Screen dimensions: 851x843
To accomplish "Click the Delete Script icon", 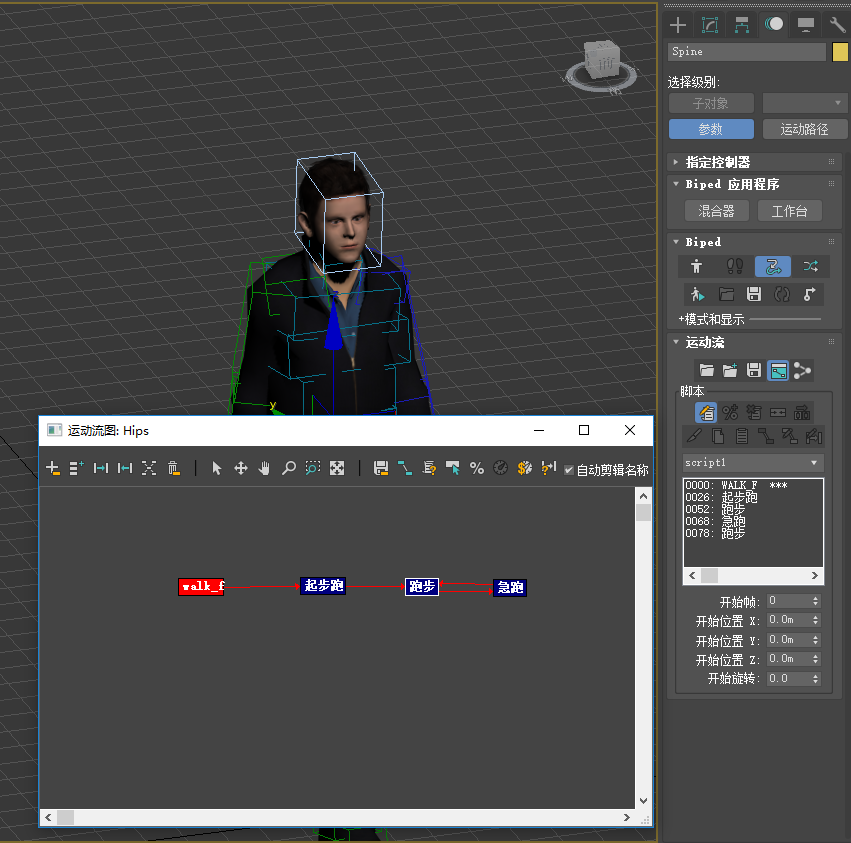I will tap(754, 413).
